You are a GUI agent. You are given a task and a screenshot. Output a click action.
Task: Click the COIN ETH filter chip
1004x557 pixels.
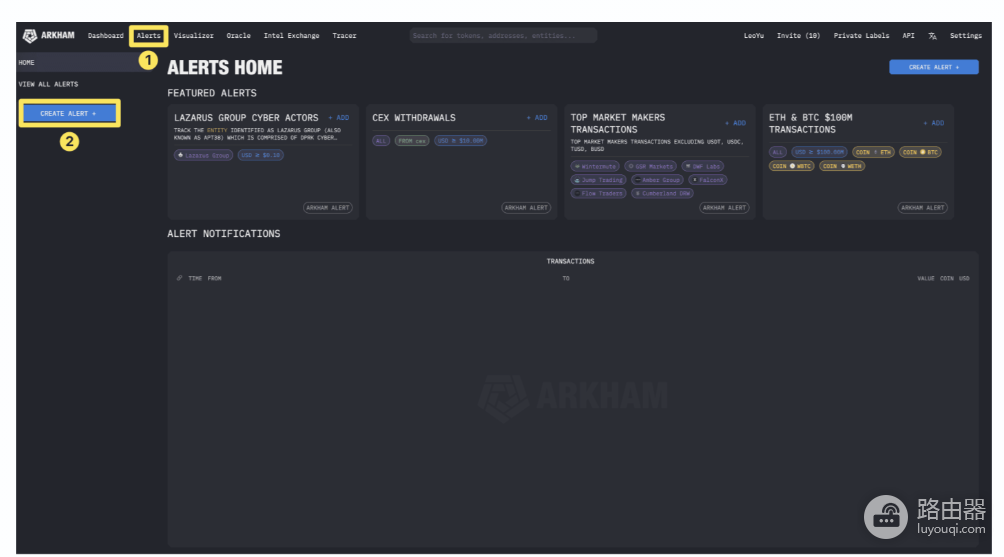click(873, 152)
